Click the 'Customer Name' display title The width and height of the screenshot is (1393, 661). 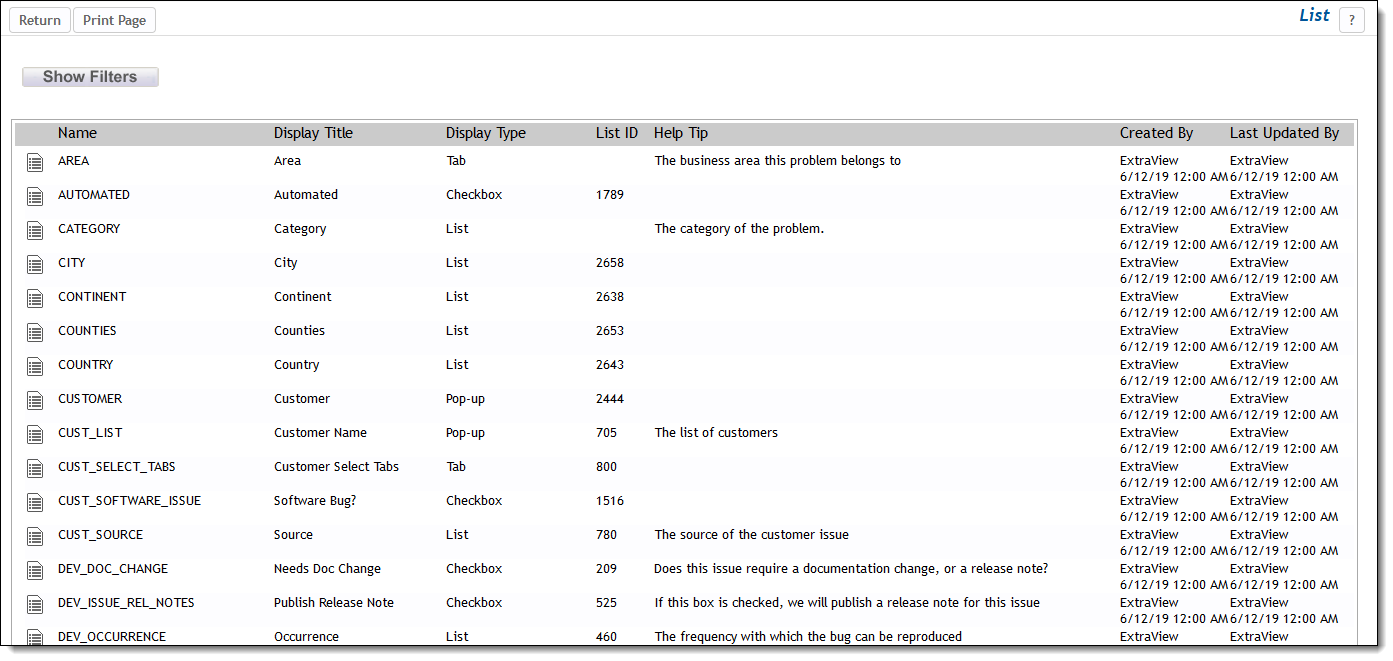pyautogui.click(x=320, y=432)
